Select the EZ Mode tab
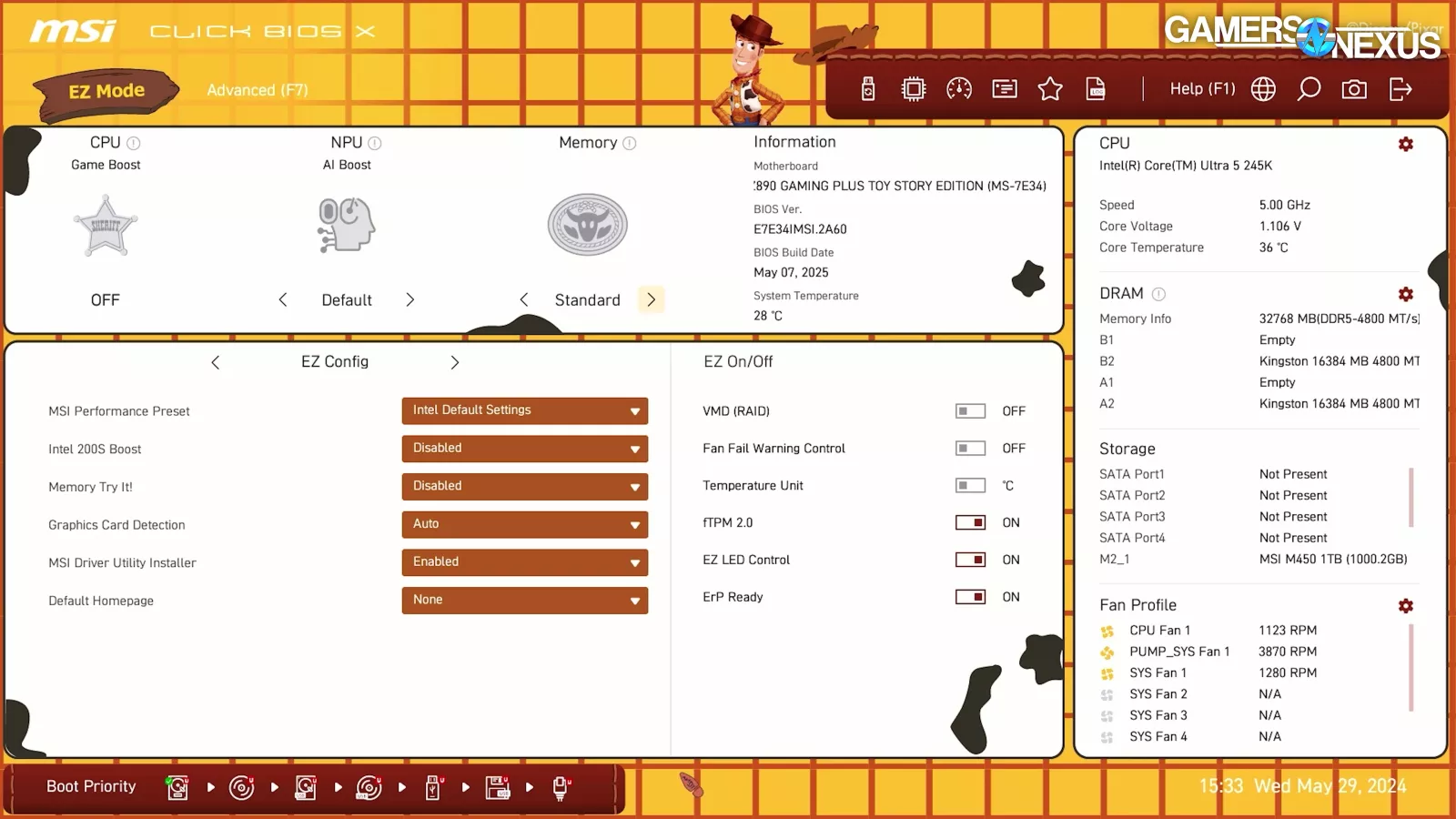 (x=106, y=91)
